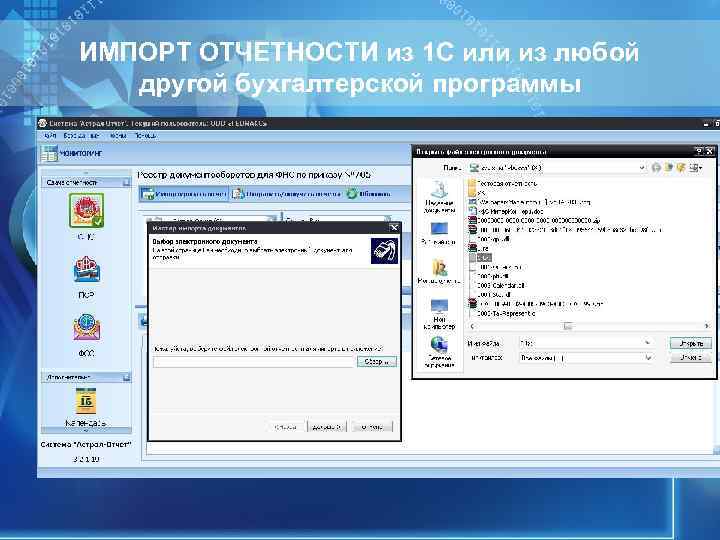Expand the Имя файла dropdown arrow
The width and height of the screenshot is (720, 540).
pos(647,343)
